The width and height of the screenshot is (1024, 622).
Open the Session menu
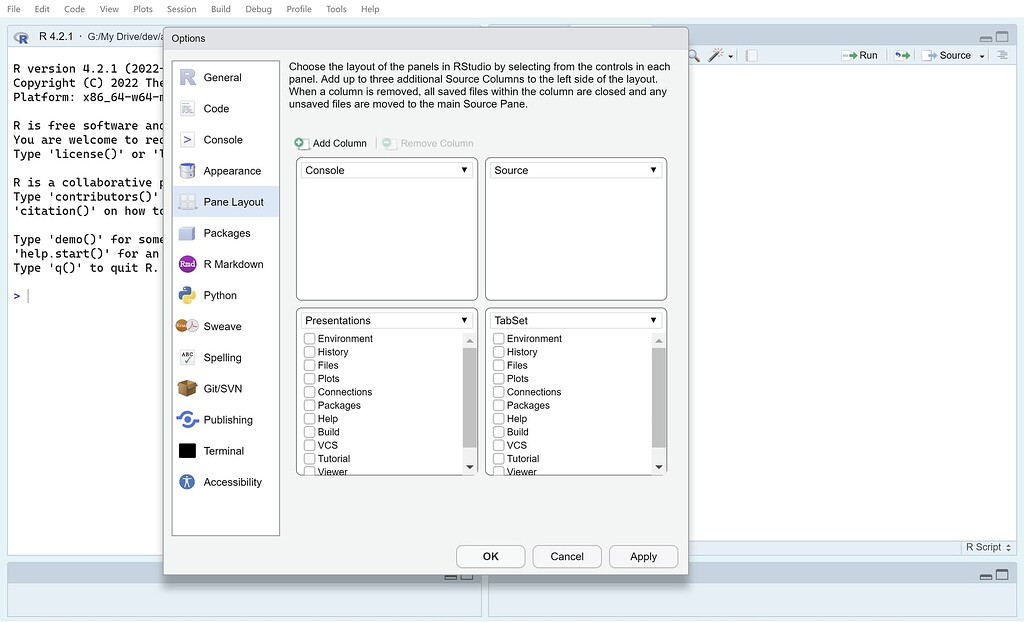click(x=181, y=9)
